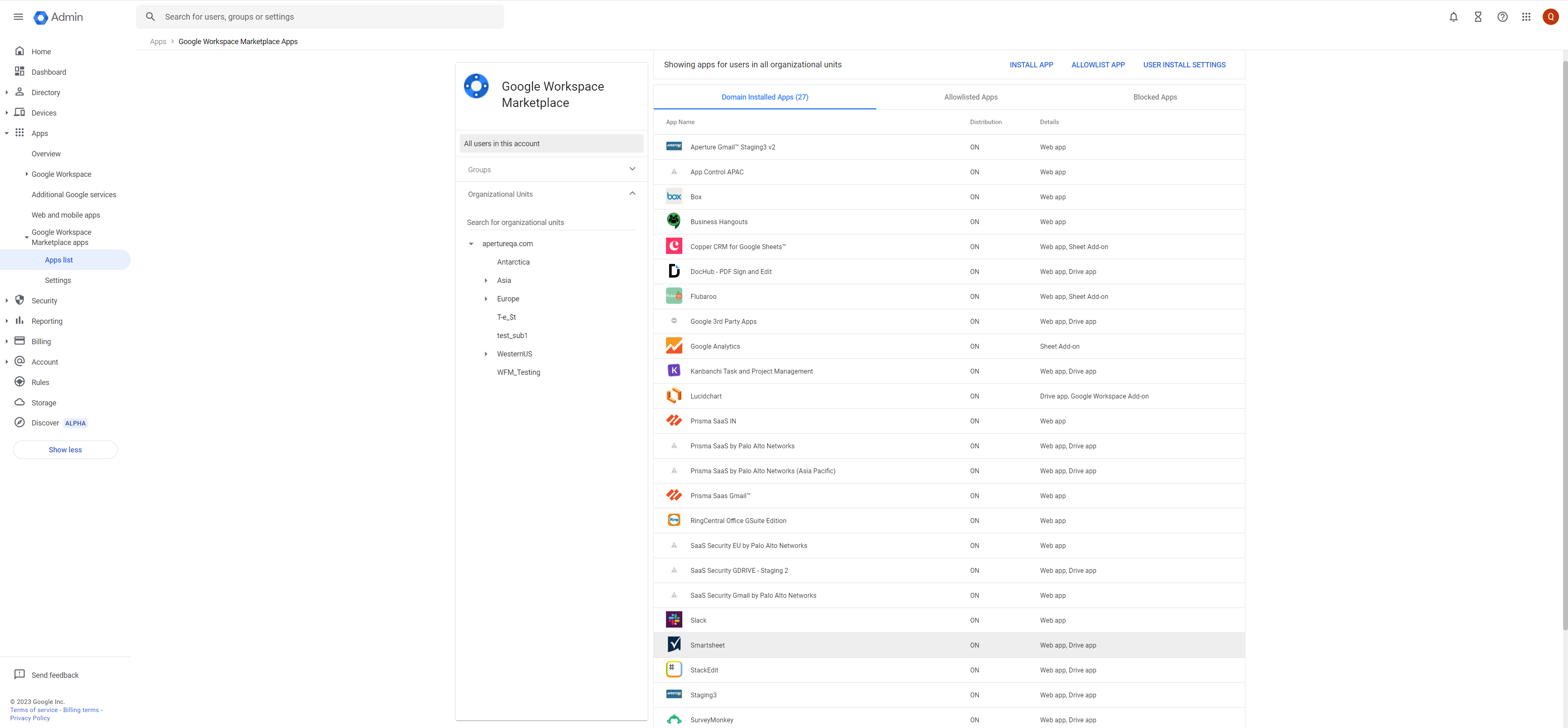The image size is (1568, 728).
Task: Expand the Europe organizational unit
Action: [486, 299]
